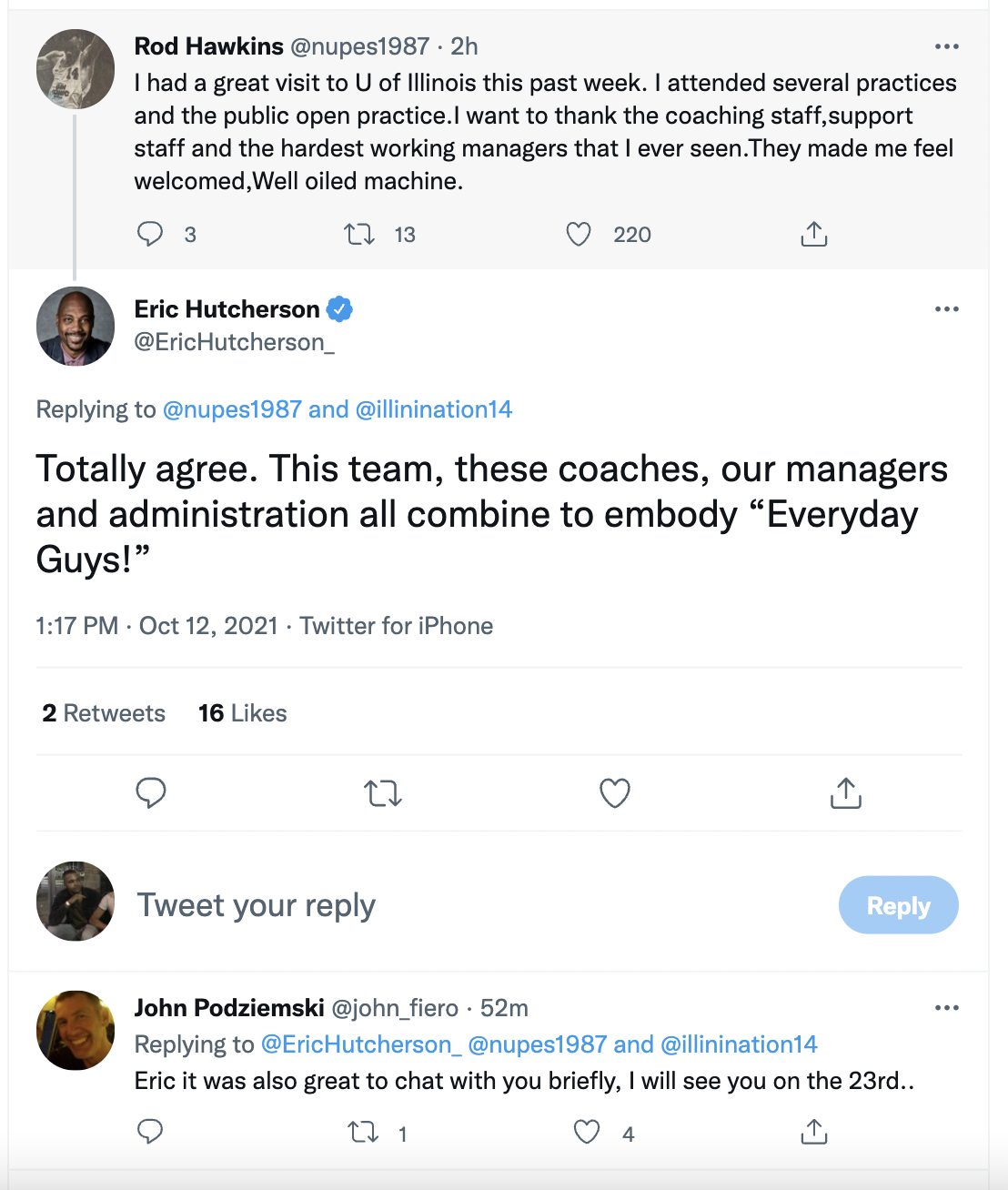Share John Podziemski's reply
The height and width of the screenshot is (1190, 1008).
click(813, 1132)
